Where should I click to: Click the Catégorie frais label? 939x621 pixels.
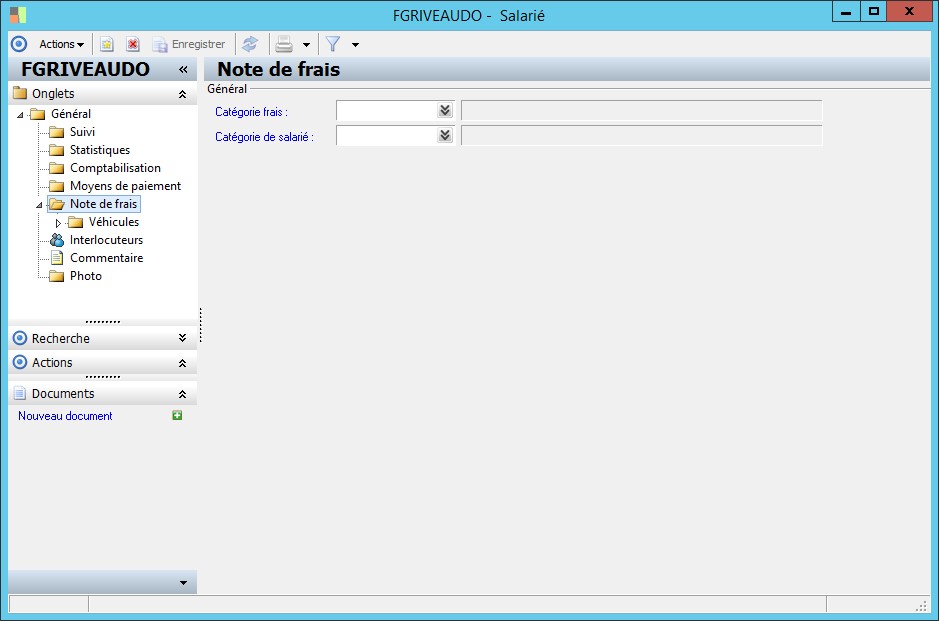point(252,112)
